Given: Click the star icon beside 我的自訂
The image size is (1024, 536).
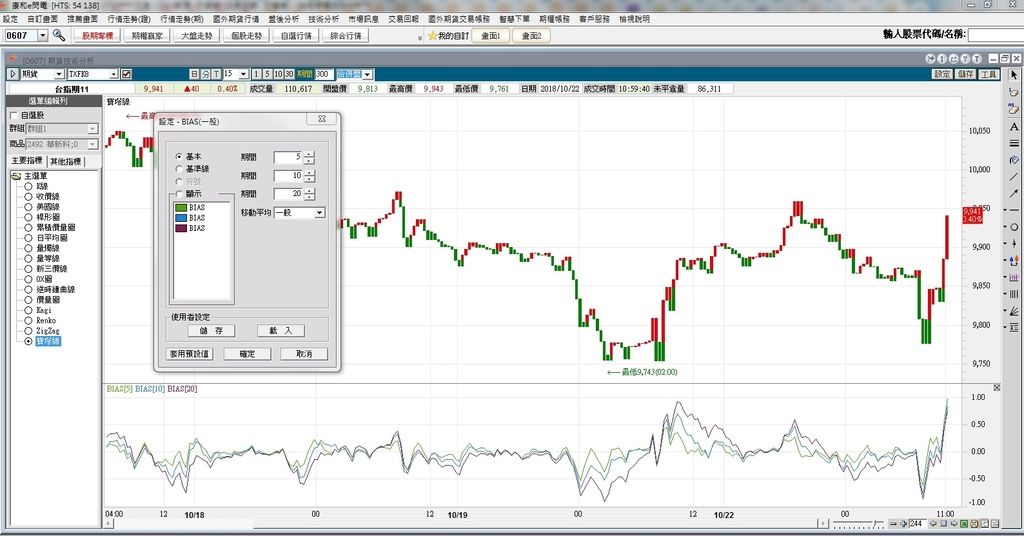Looking at the screenshot, I should [432, 36].
